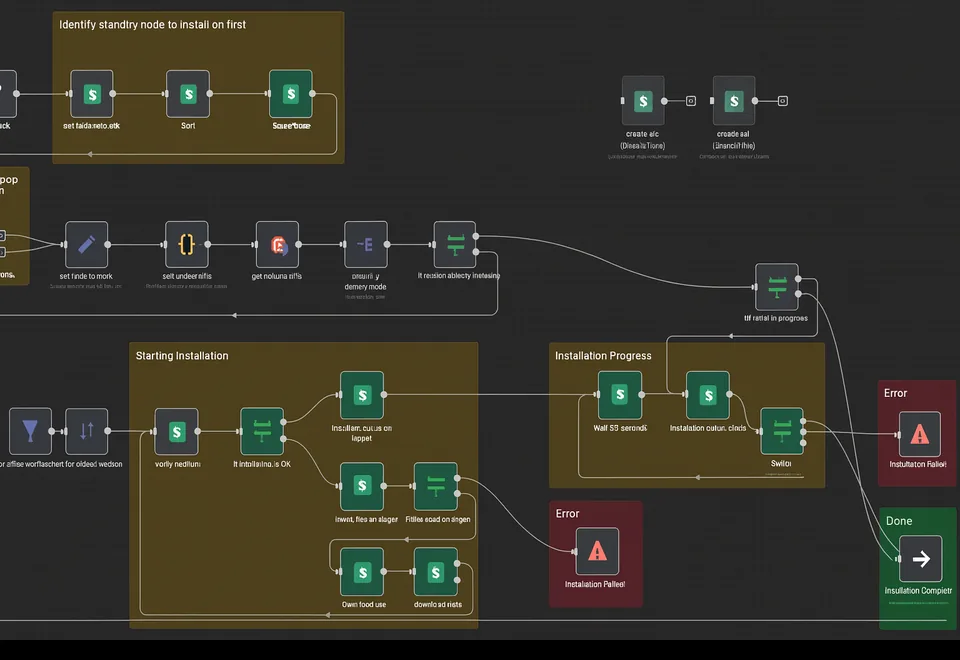Viewport: 960px width, 660px height.
Task: Open the "Walf S8" wait node
Action: 620,395
